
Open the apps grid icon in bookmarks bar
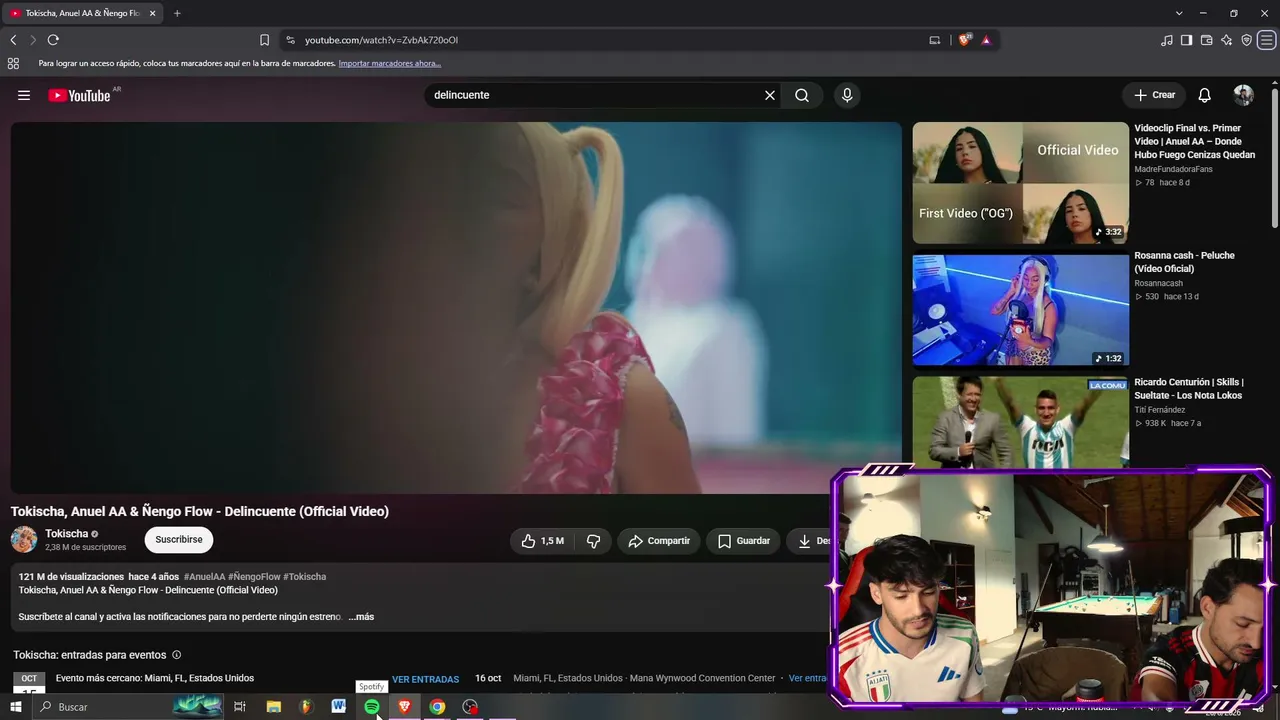13,63
